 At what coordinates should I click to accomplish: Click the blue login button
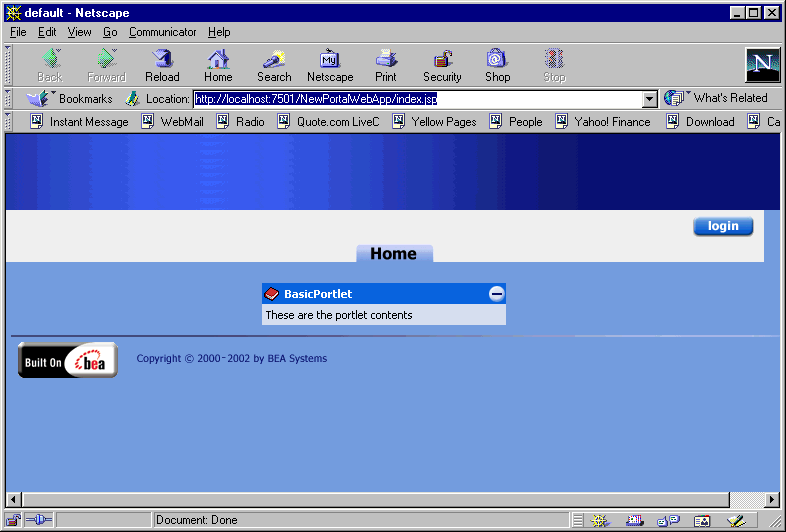[x=723, y=226]
